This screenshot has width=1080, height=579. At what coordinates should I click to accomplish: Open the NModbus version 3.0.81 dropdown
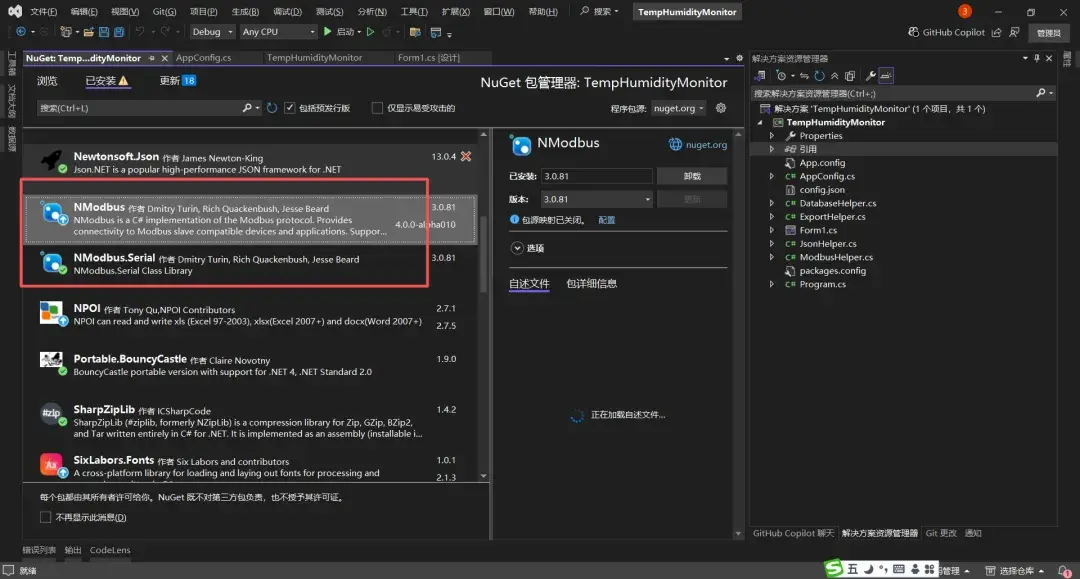coord(648,198)
